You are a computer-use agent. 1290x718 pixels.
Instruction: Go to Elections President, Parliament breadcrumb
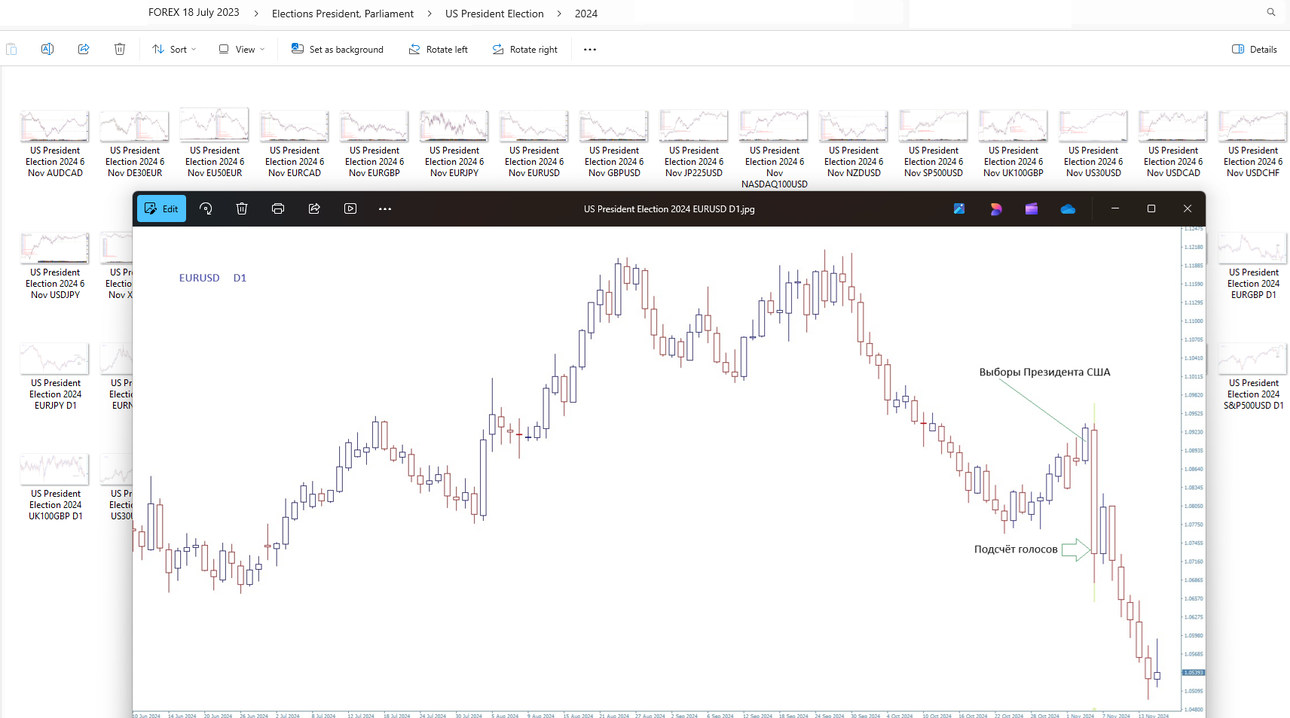(x=342, y=14)
